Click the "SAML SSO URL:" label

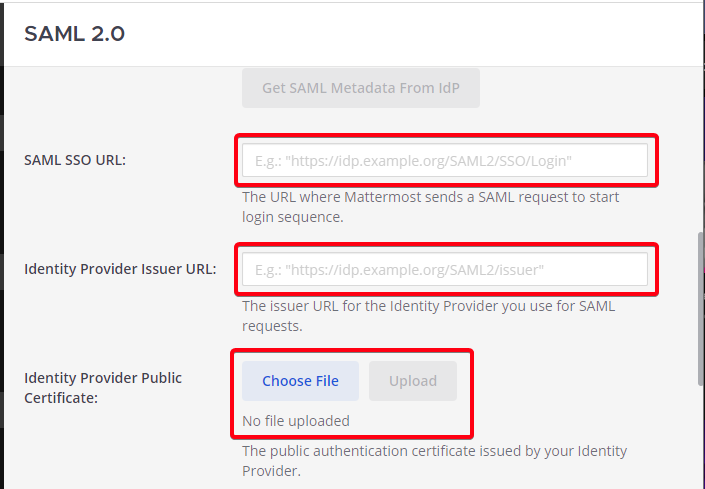coord(75,160)
